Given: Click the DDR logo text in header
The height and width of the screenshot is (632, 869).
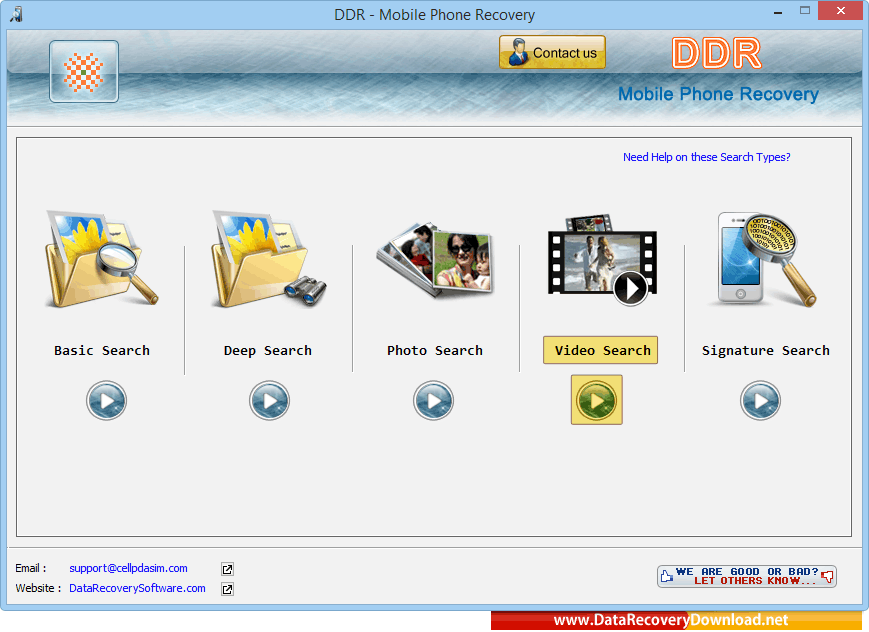Looking at the screenshot, I should (716, 53).
